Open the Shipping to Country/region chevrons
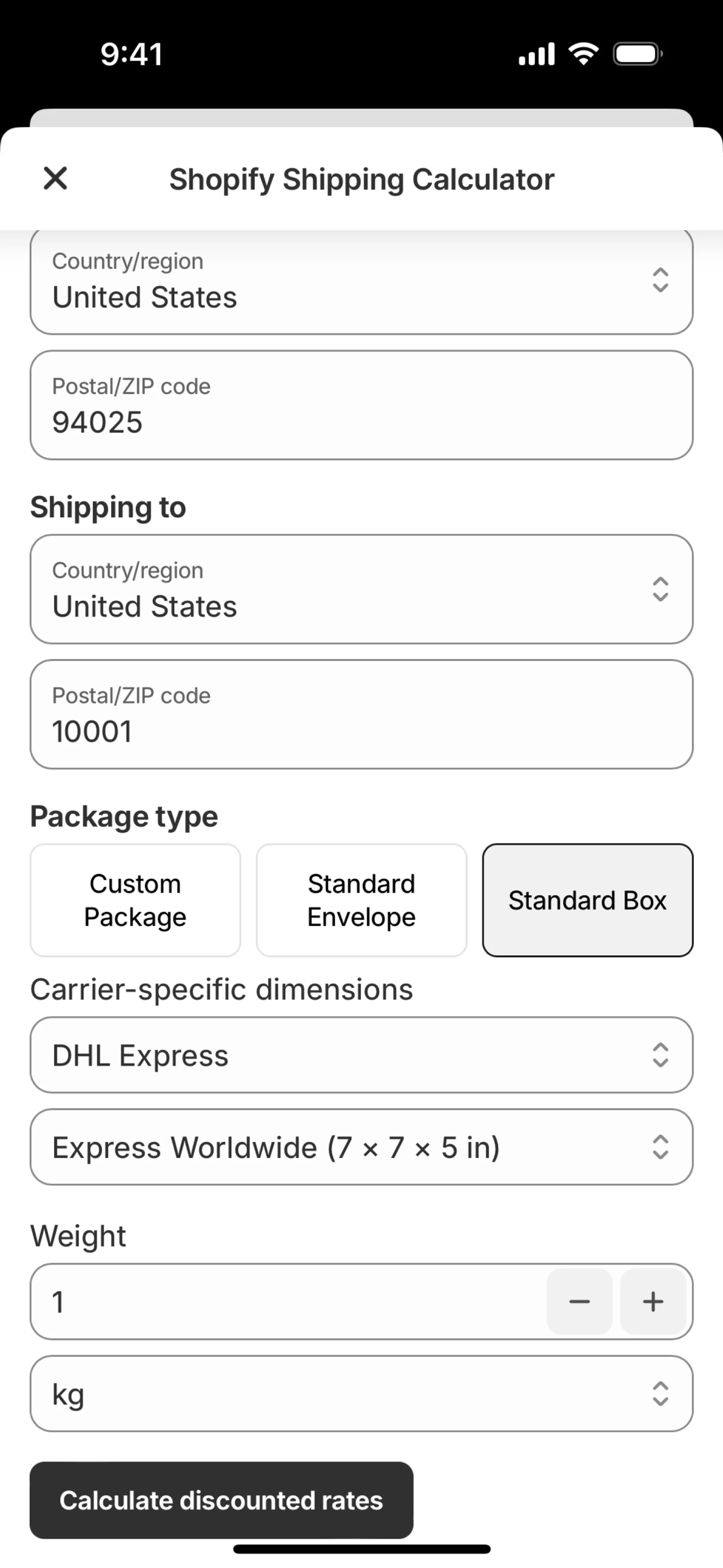This screenshot has width=723, height=1568. click(x=660, y=589)
